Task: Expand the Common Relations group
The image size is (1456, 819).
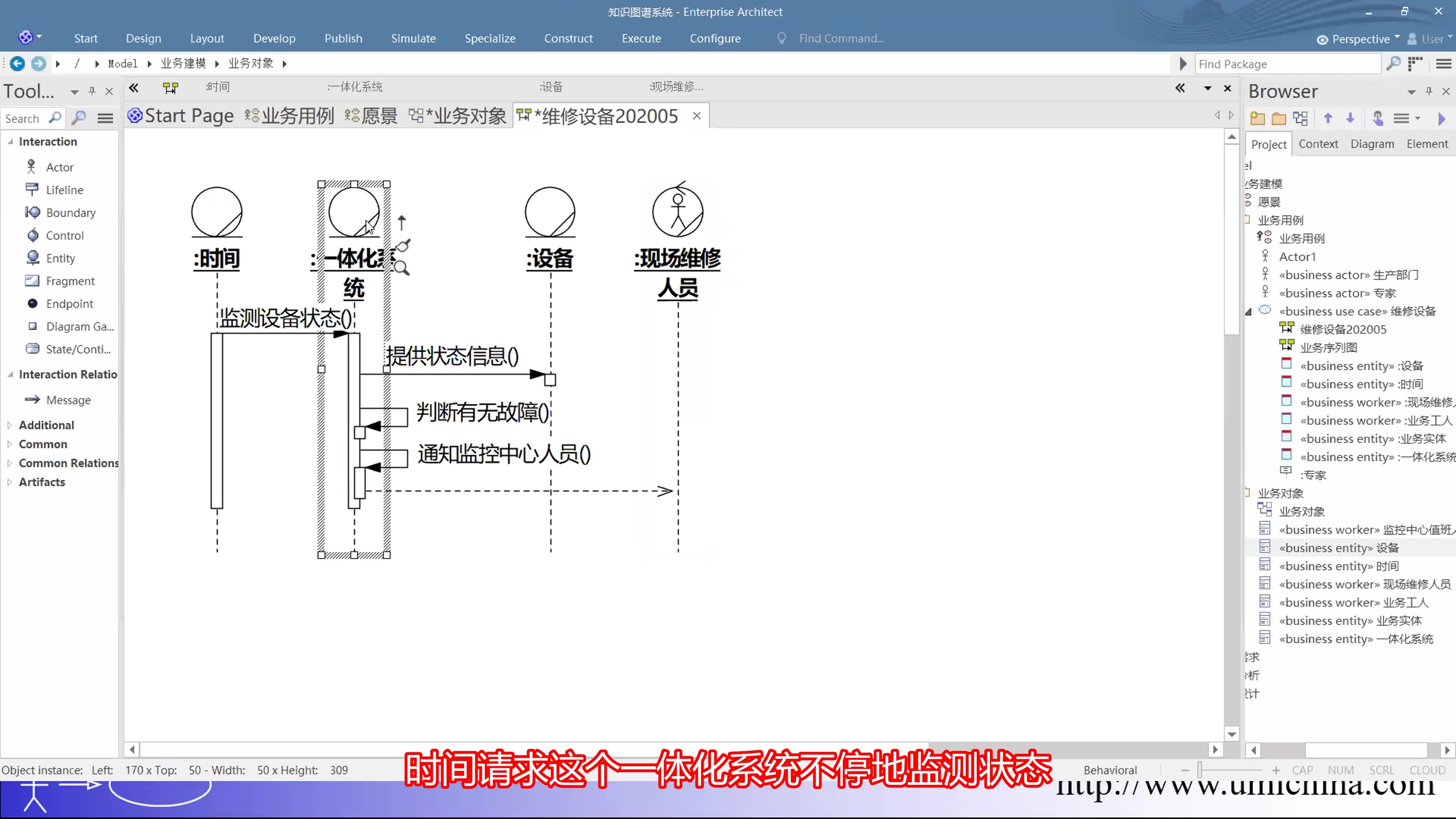Action: pos(9,463)
